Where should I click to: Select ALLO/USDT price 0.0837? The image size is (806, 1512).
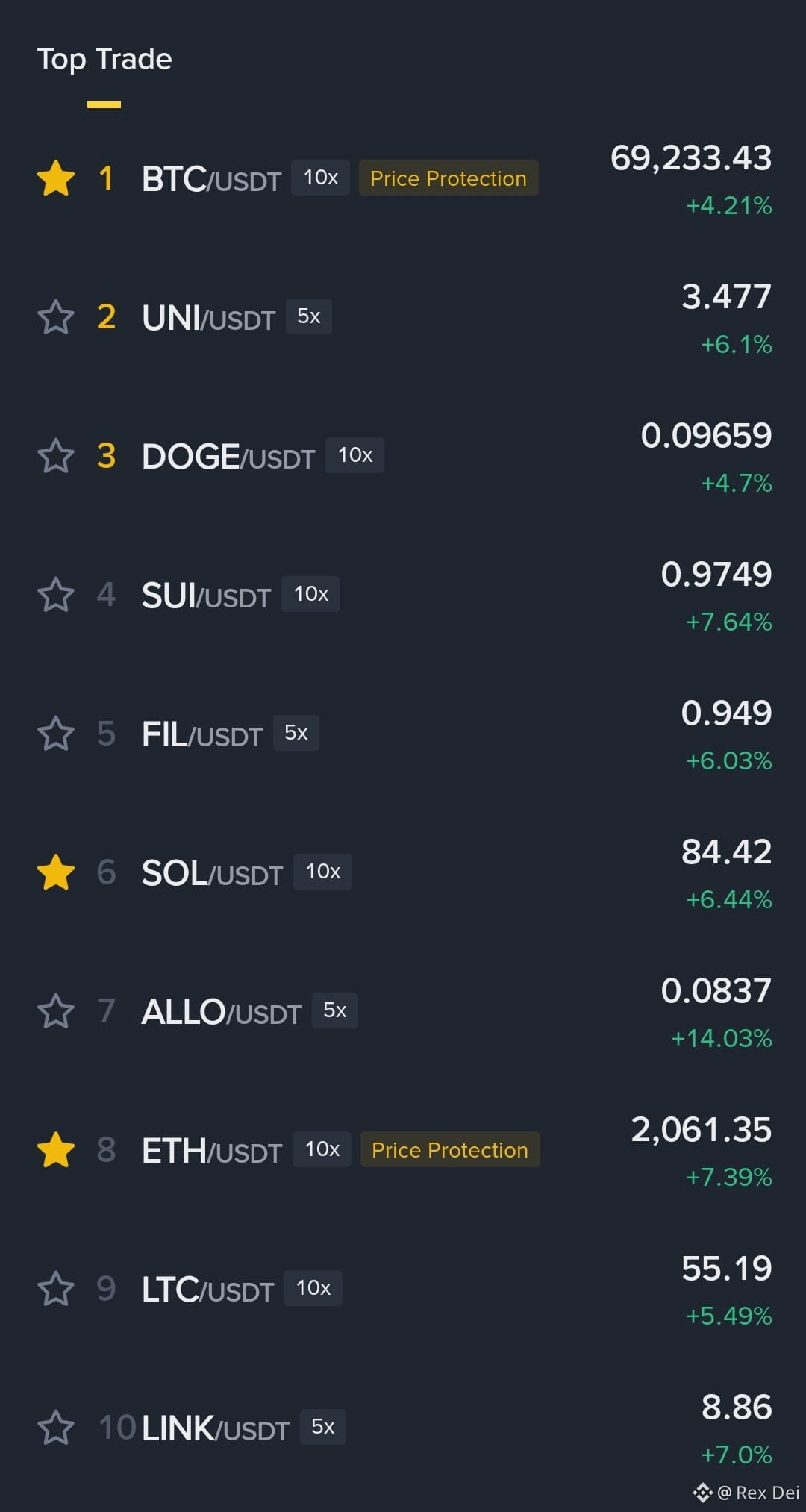(716, 990)
